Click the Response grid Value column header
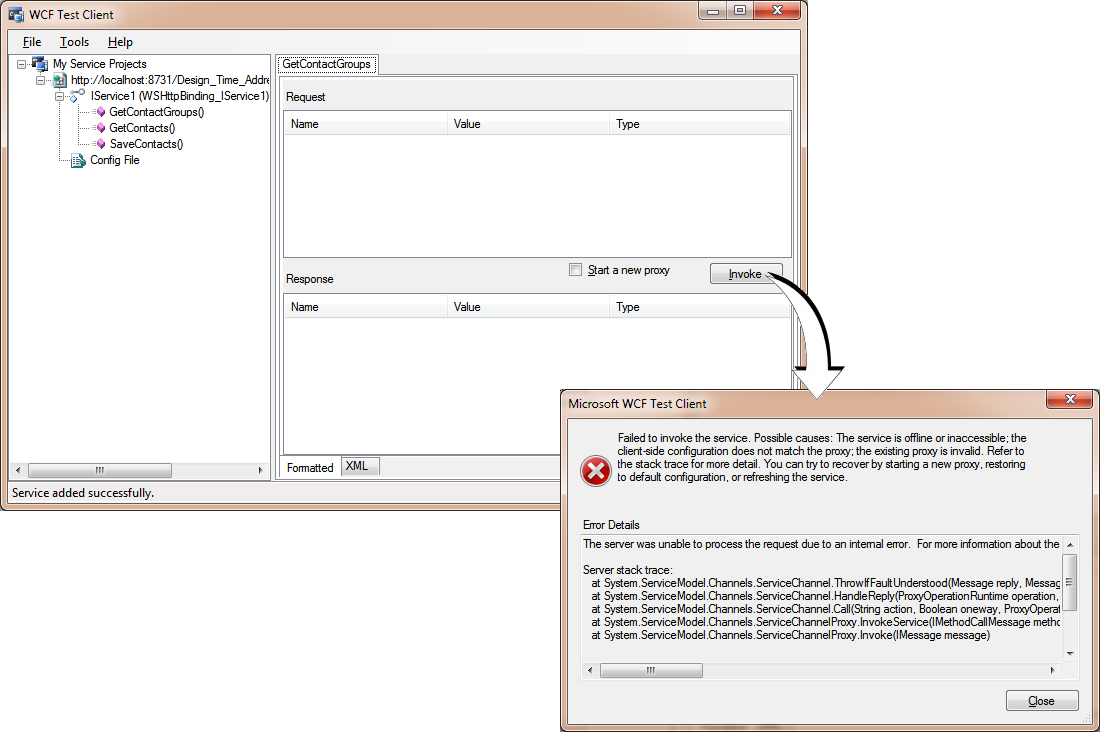 [528, 307]
